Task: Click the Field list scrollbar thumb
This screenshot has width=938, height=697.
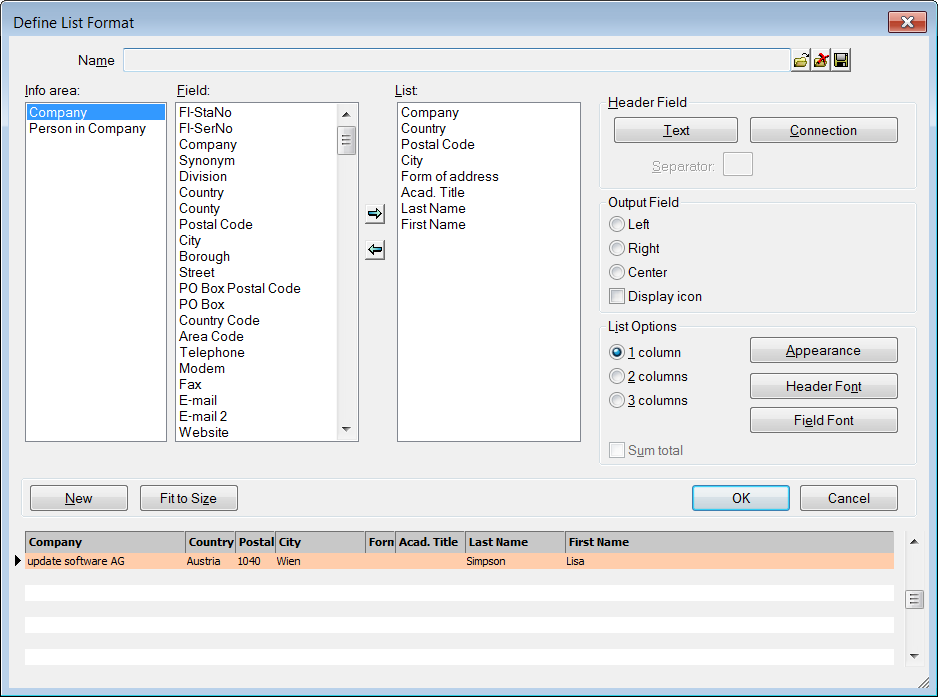Action: pos(347,140)
